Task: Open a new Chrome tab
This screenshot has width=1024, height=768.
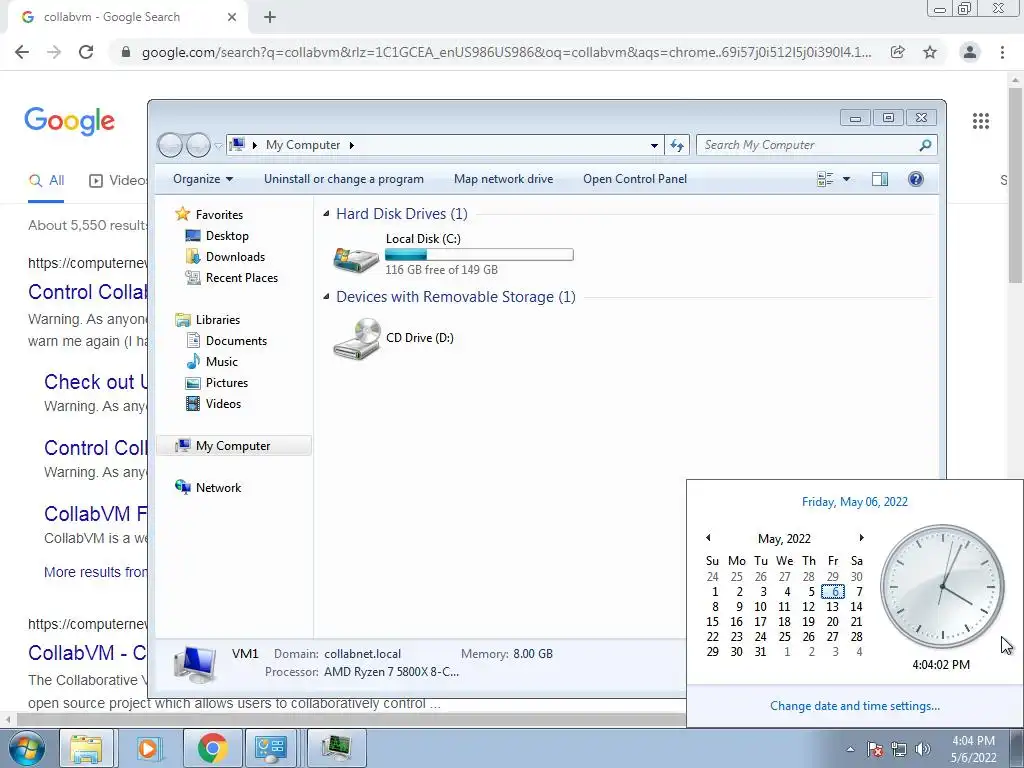Action: [x=270, y=18]
